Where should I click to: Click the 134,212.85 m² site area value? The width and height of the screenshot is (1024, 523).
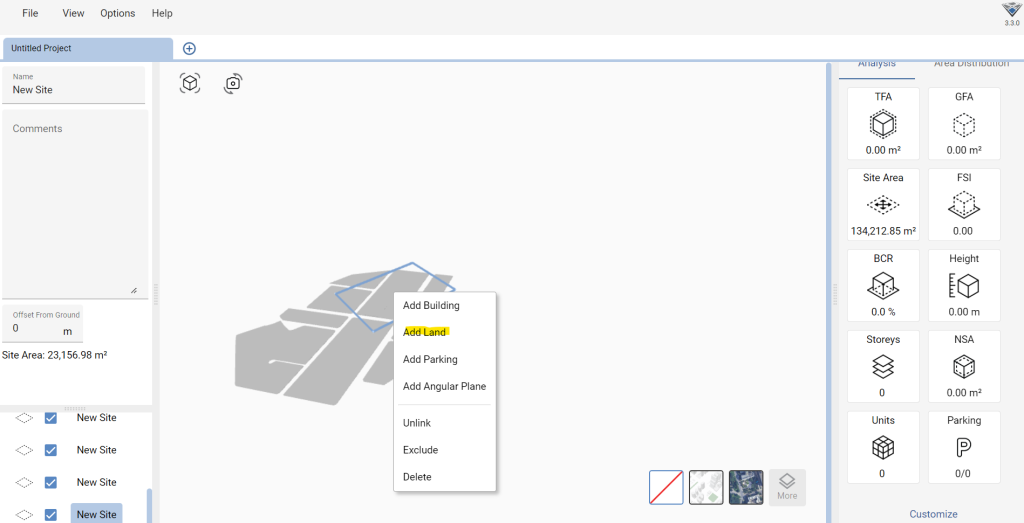(883, 231)
